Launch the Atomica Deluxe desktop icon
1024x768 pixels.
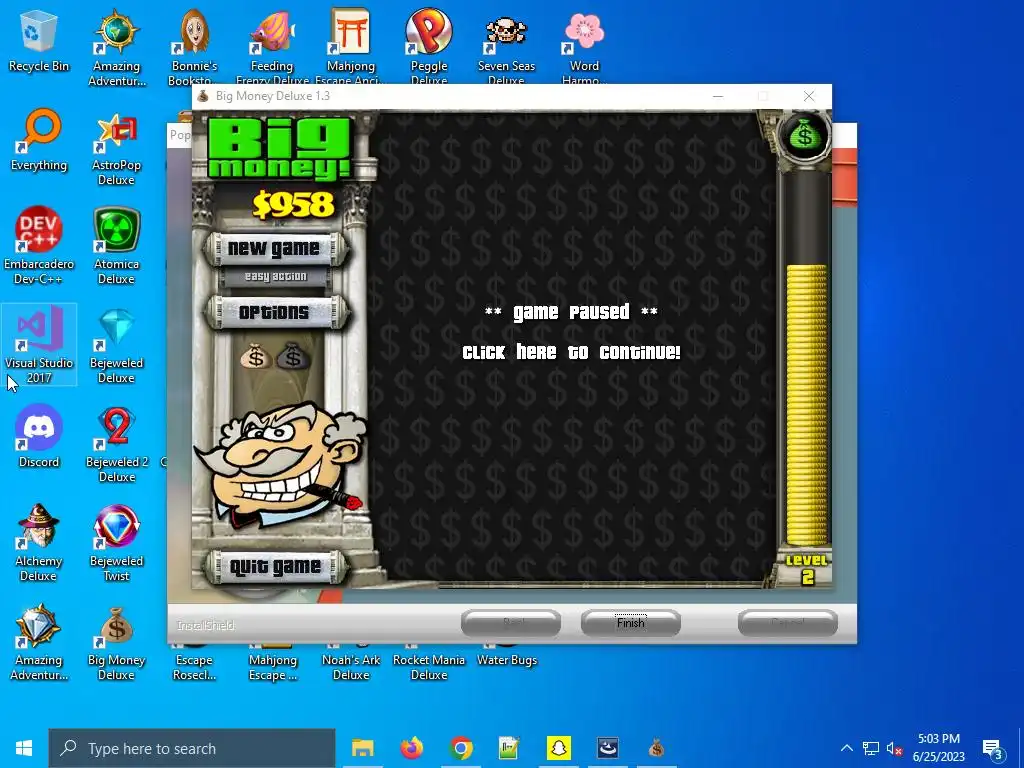click(116, 246)
